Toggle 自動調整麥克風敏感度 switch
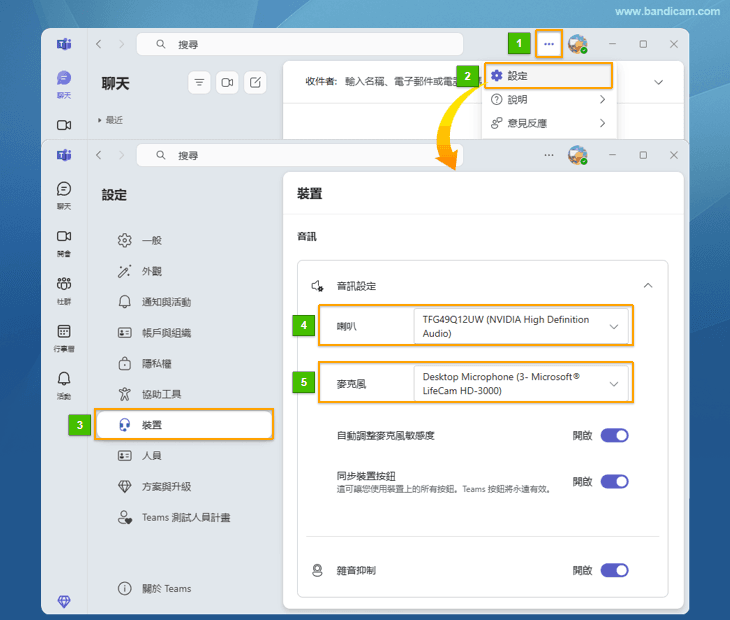Image resolution: width=730 pixels, height=620 pixels. click(615, 436)
